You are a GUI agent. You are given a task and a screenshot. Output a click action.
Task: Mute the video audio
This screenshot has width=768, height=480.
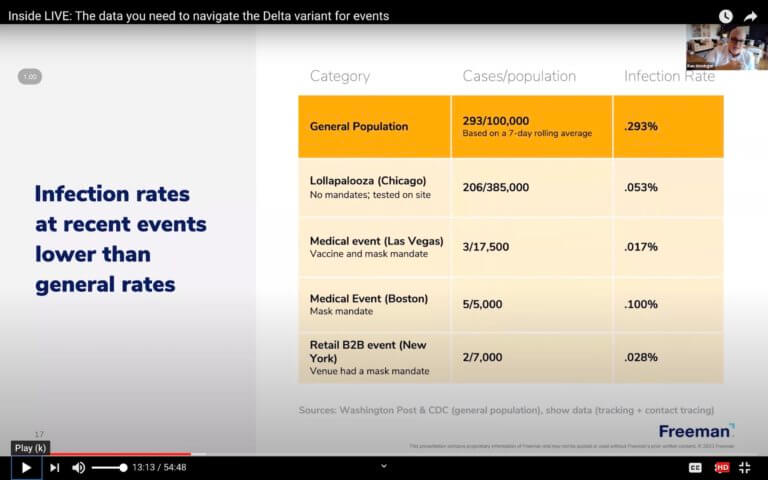click(78, 468)
